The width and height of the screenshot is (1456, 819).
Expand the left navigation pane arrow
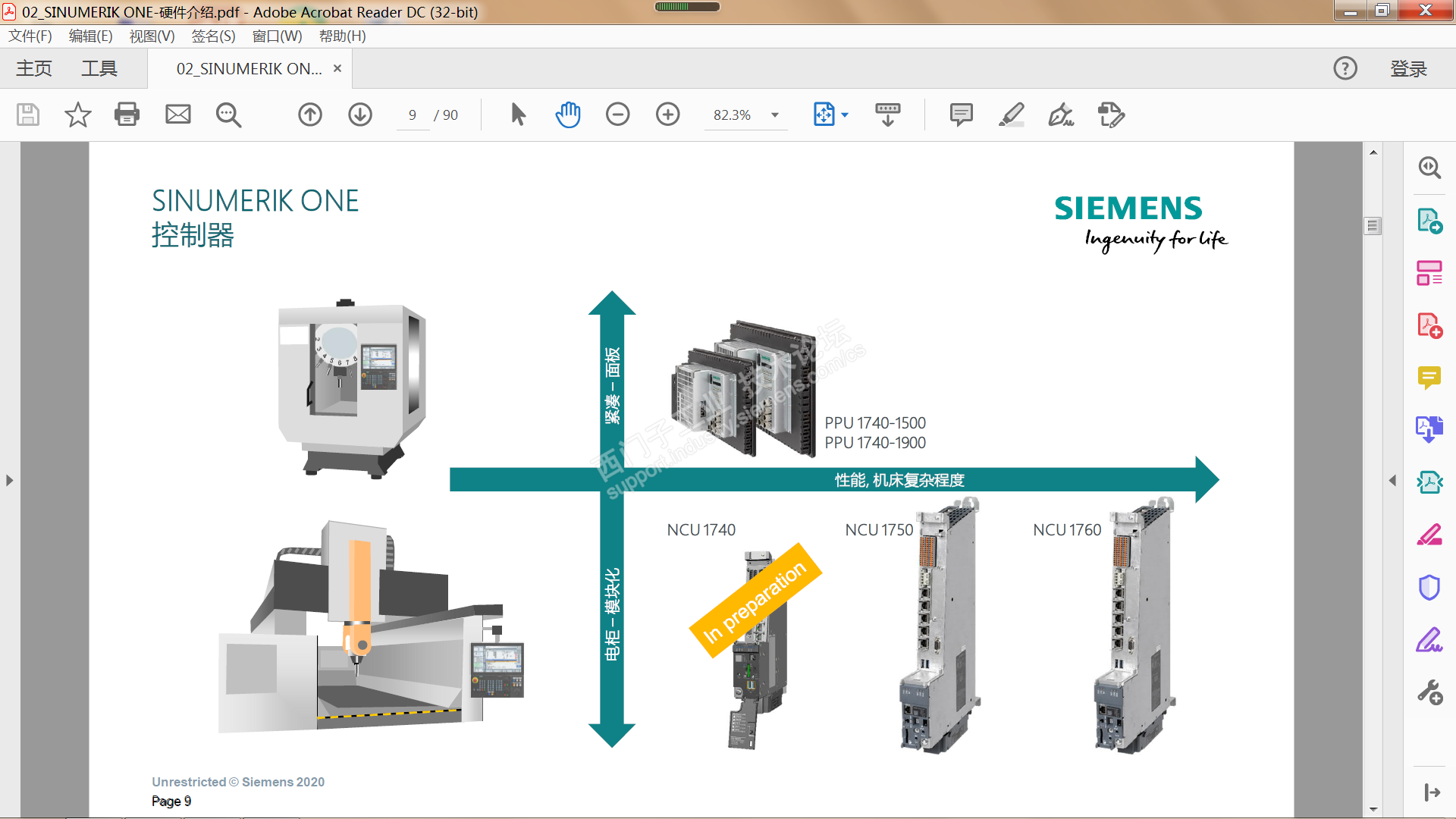pos(9,480)
